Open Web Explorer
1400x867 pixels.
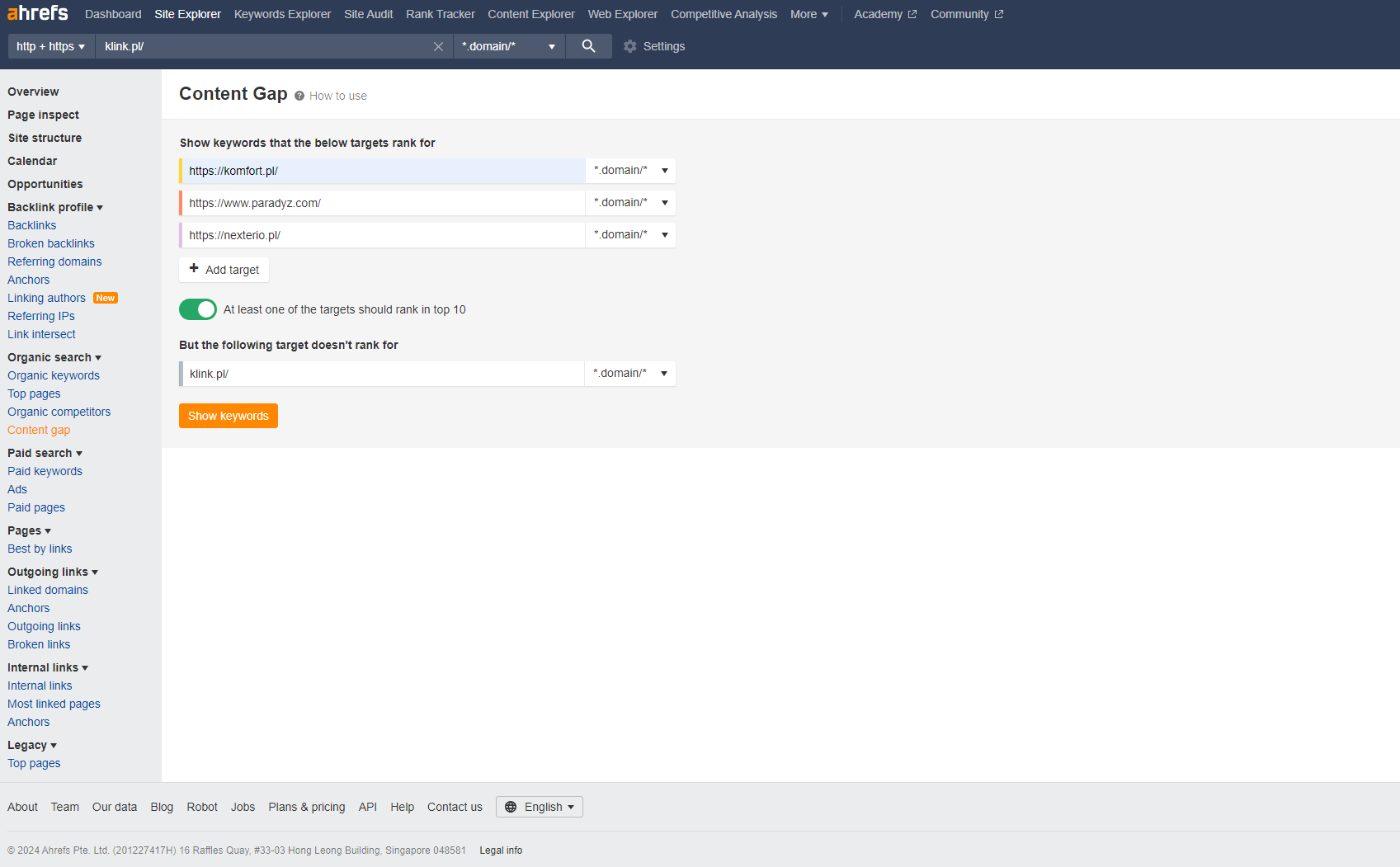pyautogui.click(x=623, y=14)
